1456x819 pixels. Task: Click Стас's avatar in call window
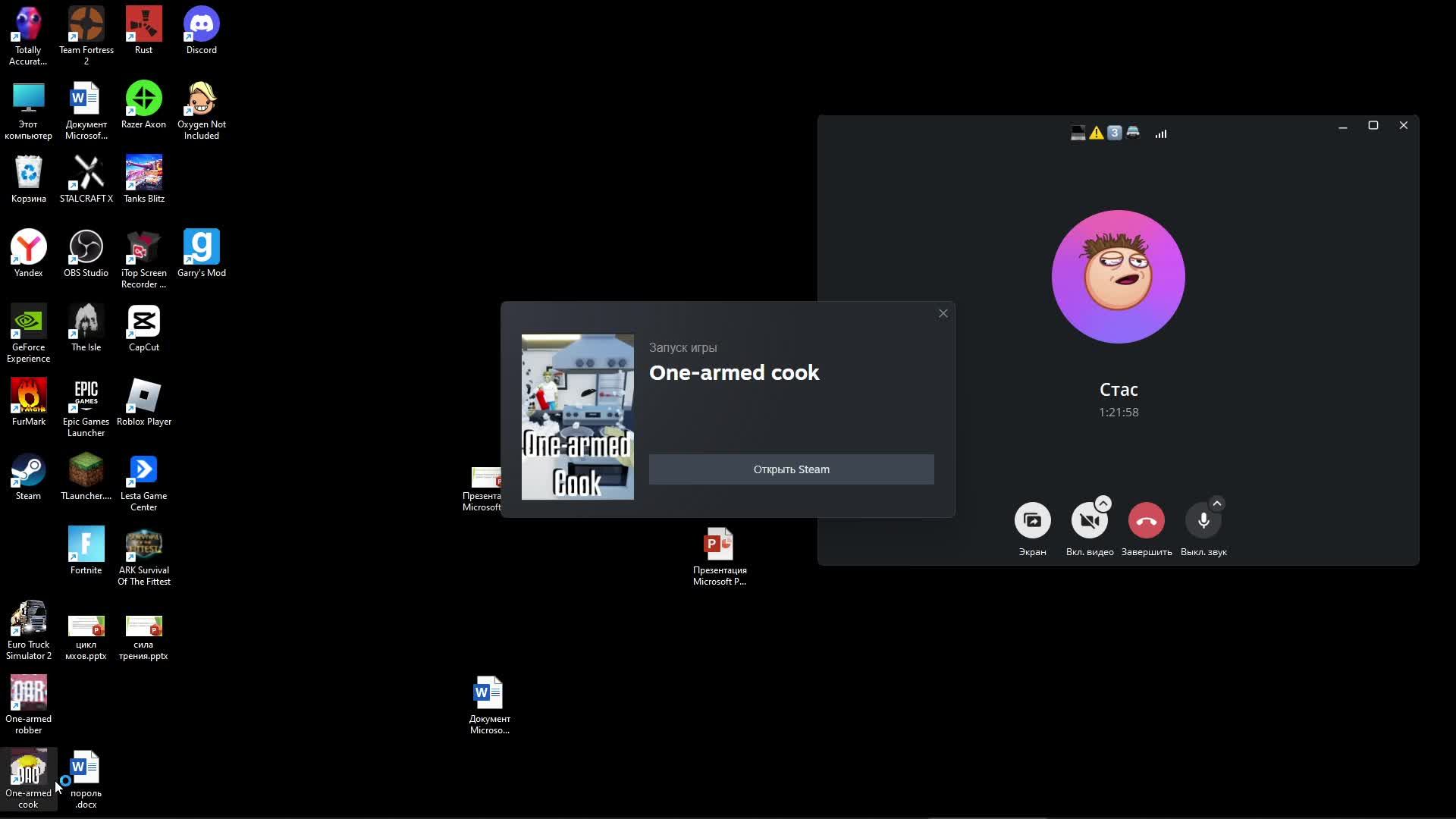[x=1118, y=277]
